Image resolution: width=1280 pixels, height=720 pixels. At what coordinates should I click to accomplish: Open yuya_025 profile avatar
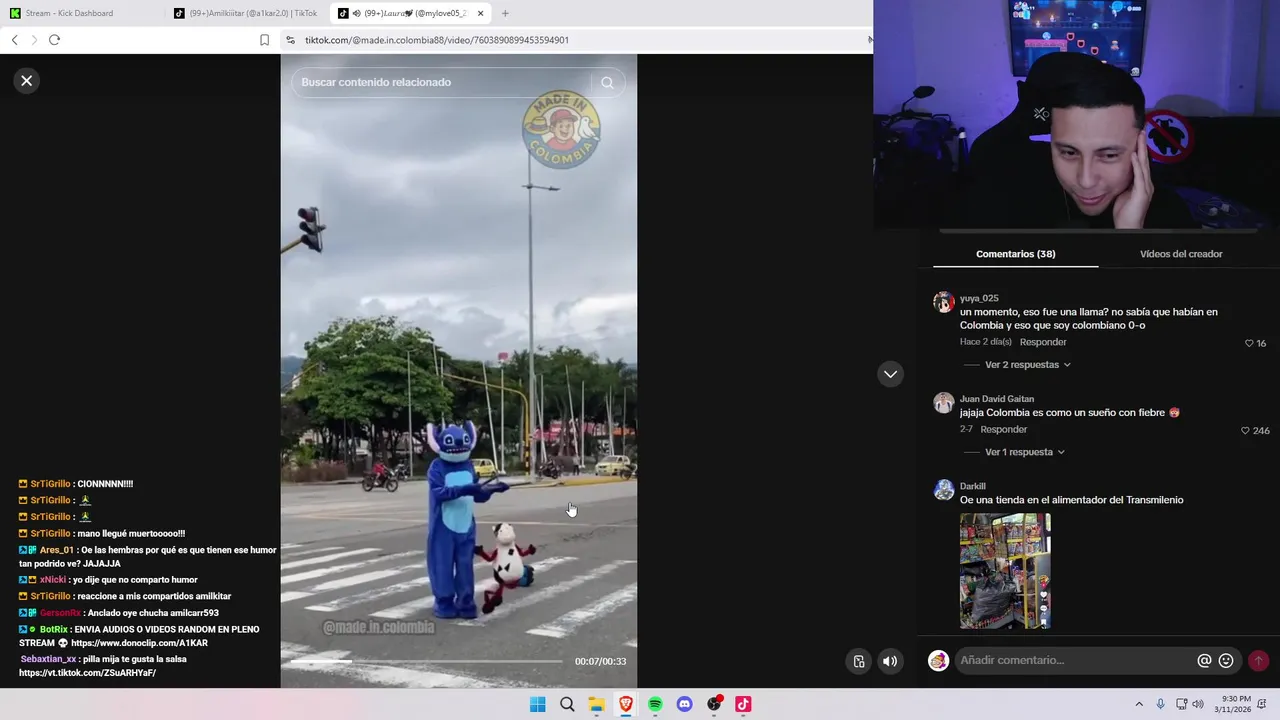(x=943, y=303)
